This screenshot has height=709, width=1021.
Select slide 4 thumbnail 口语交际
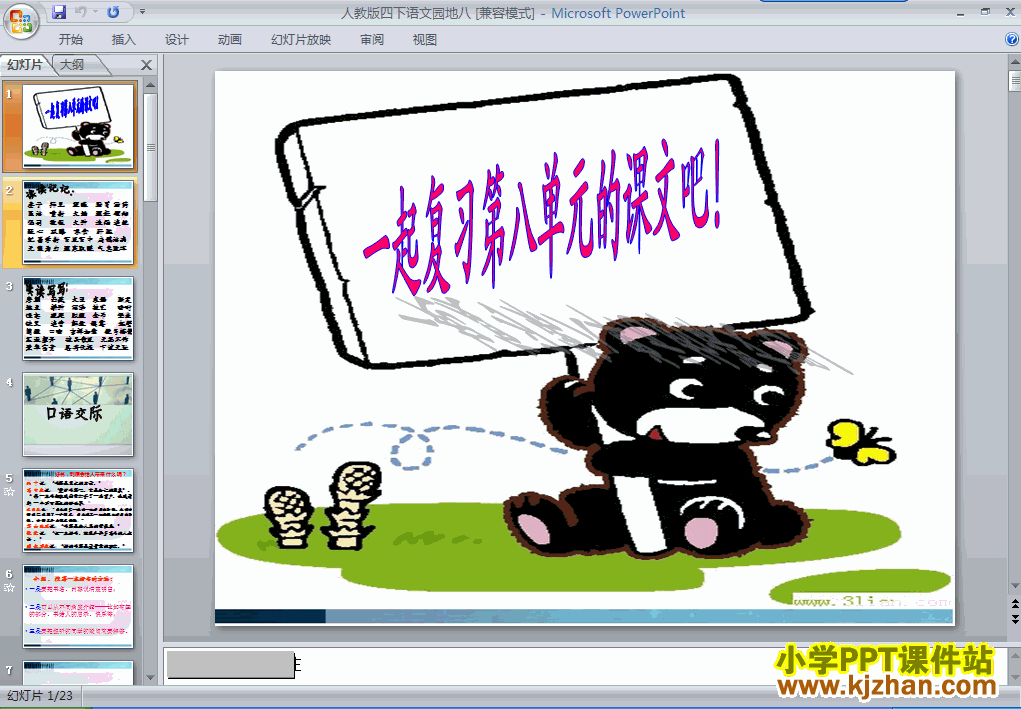(x=78, y=414)
